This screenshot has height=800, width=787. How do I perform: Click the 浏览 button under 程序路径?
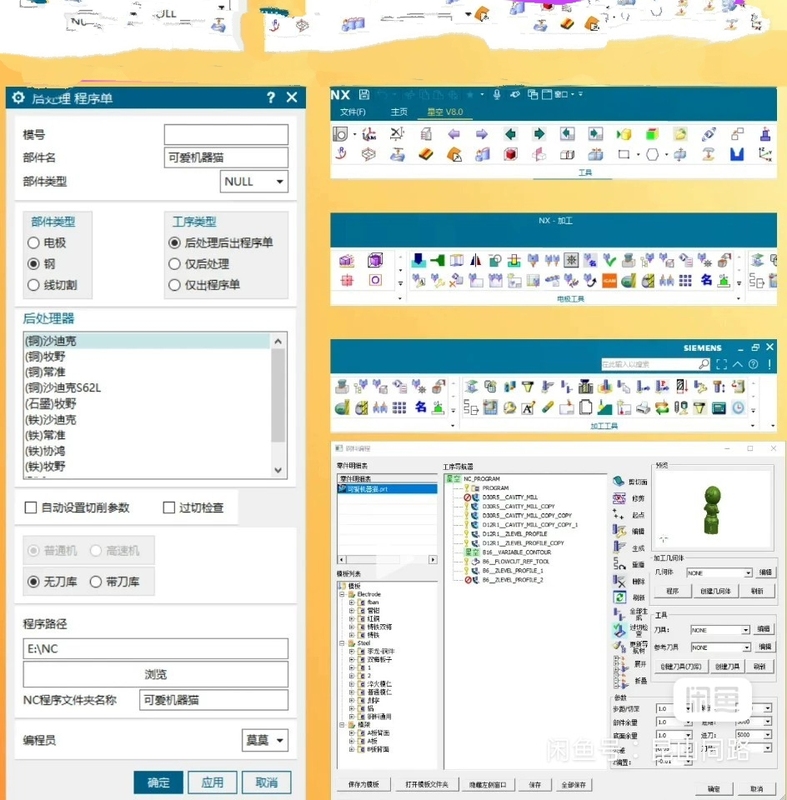(x=156, y=674)
